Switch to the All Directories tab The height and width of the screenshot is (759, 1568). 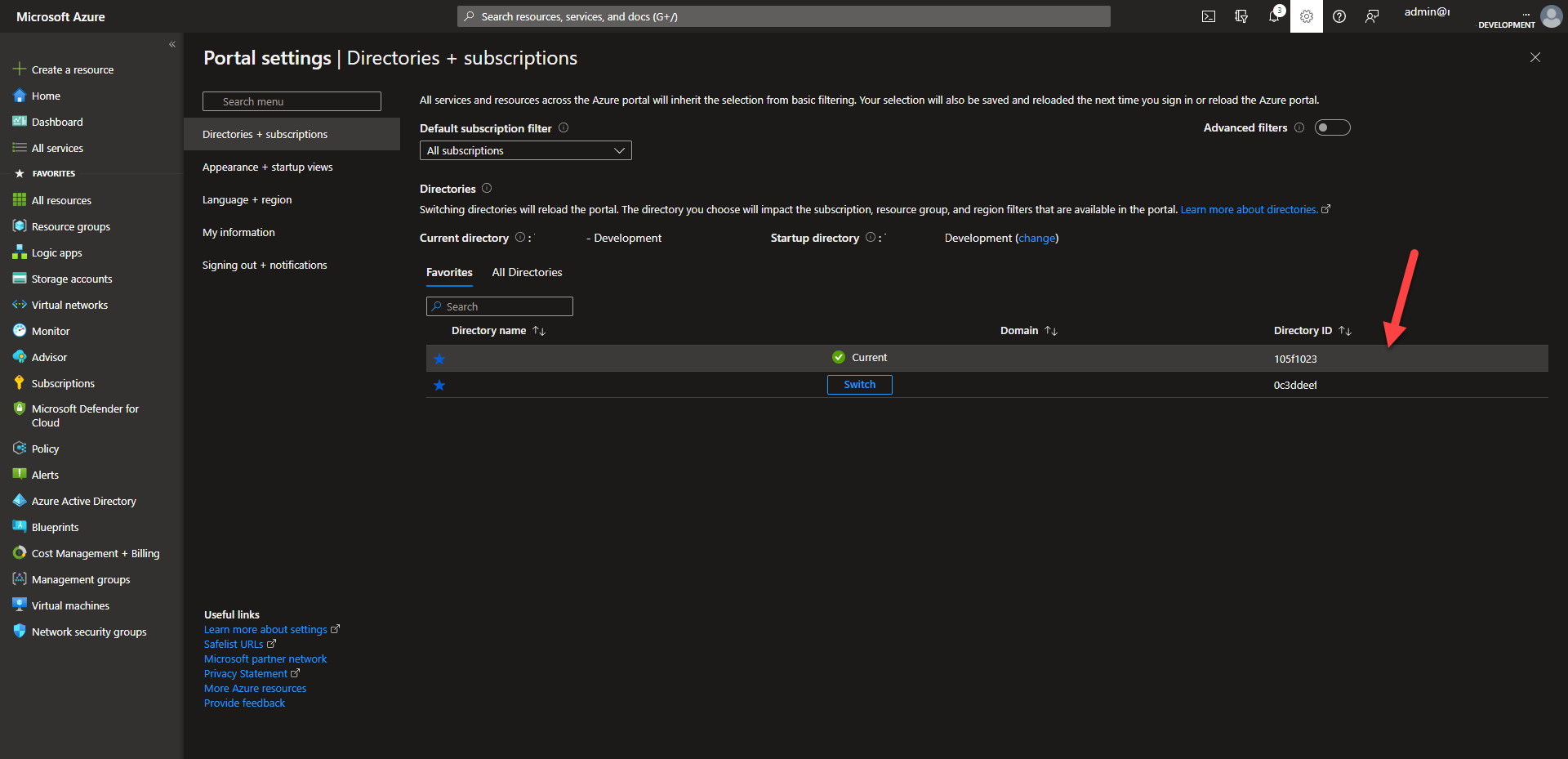pos(527,272)
